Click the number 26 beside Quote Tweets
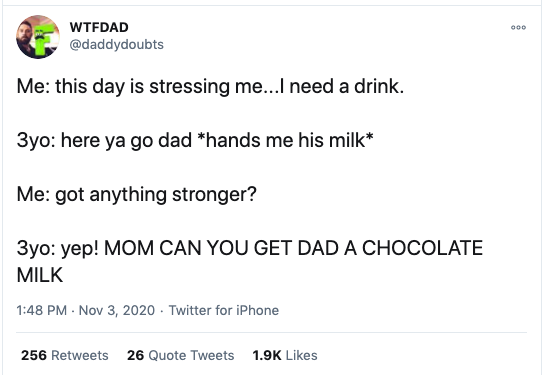Image resolution: width=542 pixels, height=375 pixels. [x=135, y=355]
